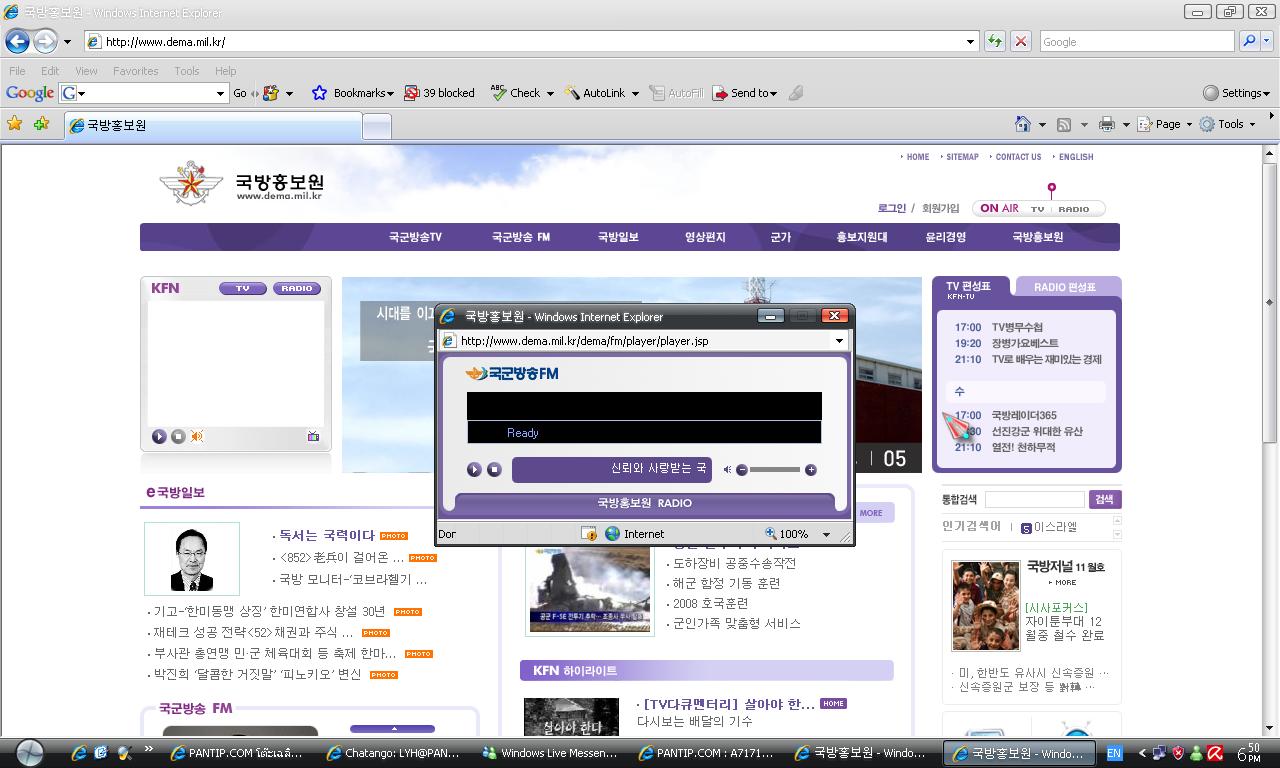
Task: Open the Google toolbar Settings dropdown
Action: pyautogui.click(x=1236, y=93)
